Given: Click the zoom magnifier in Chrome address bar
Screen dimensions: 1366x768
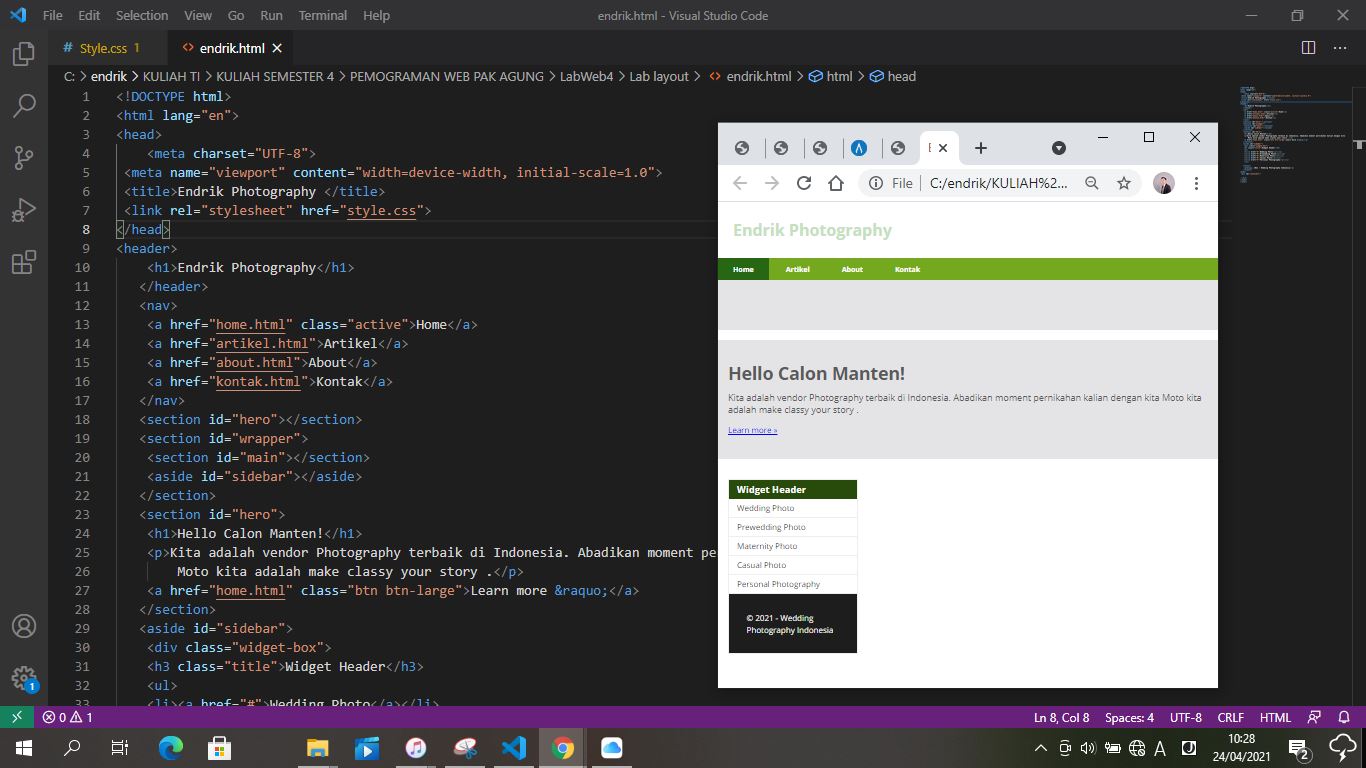Looking at the screenshot, I should [1091, 183].
